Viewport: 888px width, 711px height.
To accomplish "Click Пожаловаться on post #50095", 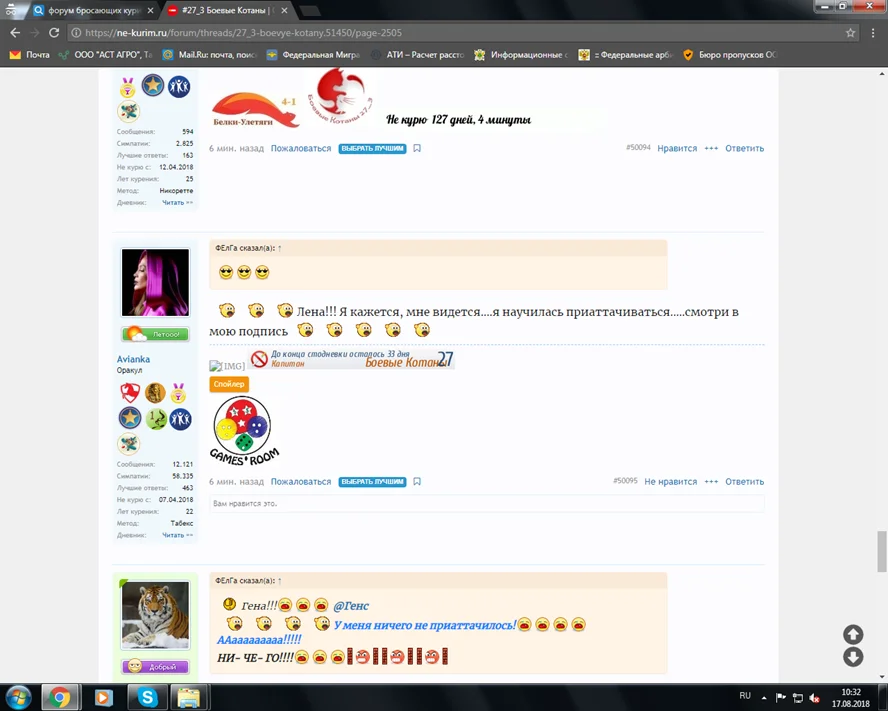I will click(301, 482).
